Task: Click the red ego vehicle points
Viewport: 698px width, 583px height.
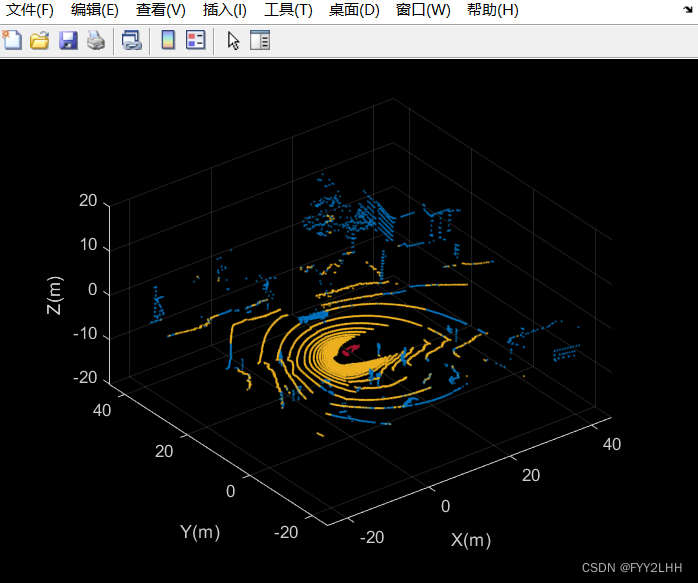Action: click(350, 350)
